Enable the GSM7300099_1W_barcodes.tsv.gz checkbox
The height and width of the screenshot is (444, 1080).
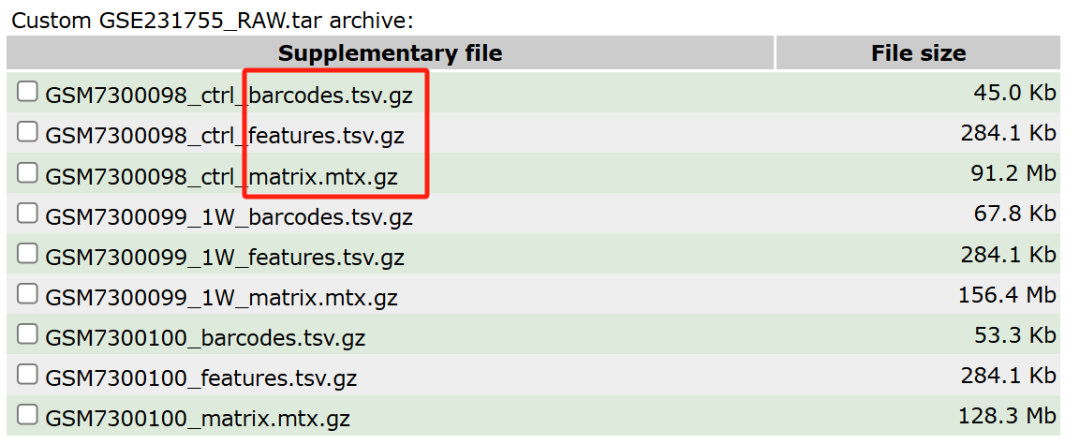point(27,213)
